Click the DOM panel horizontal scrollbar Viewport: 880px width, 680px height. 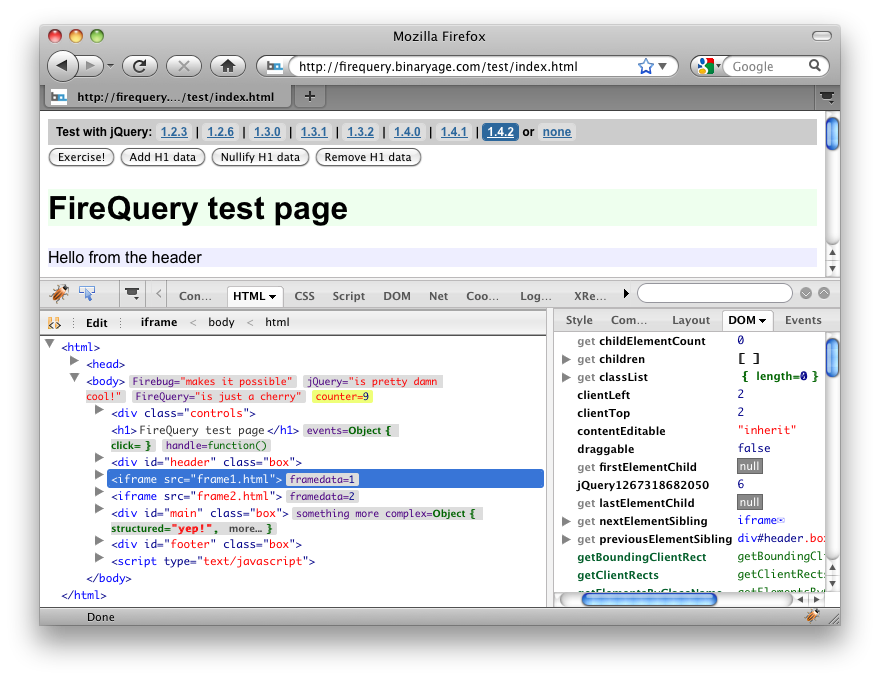[649, 599]
